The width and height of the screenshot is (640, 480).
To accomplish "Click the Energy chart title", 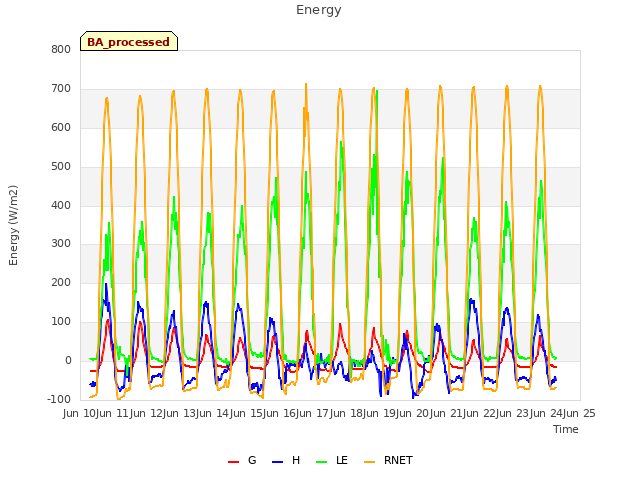I will [319, 10].
